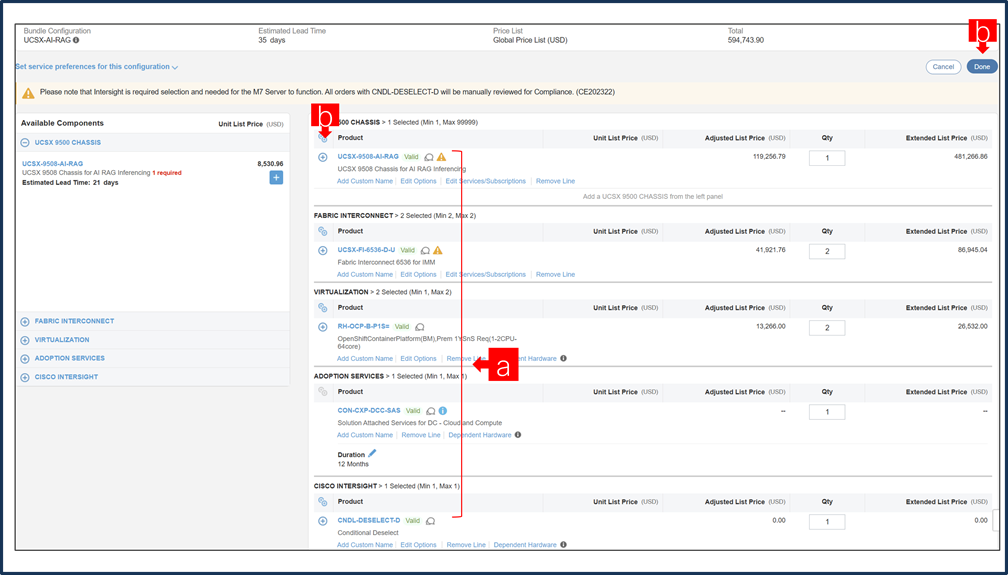The image size is (1008, 575).
Task: Edit Duration using the pencil icon
Action: (x=372, y=453)
